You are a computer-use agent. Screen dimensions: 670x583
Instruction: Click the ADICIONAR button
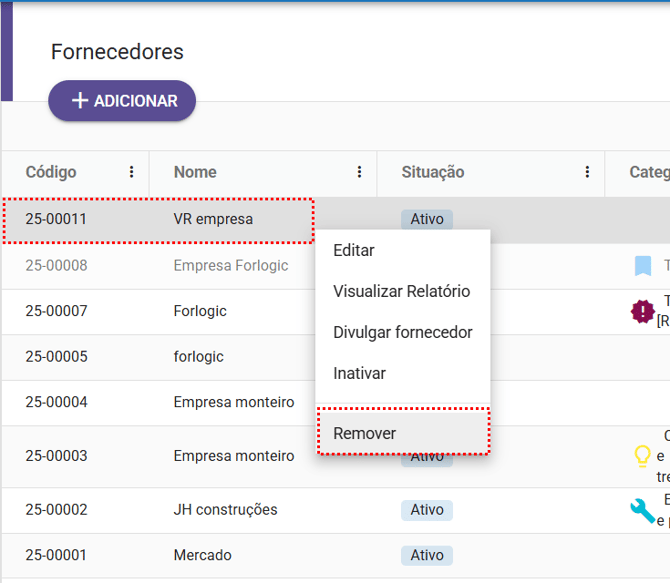(122, 101)
